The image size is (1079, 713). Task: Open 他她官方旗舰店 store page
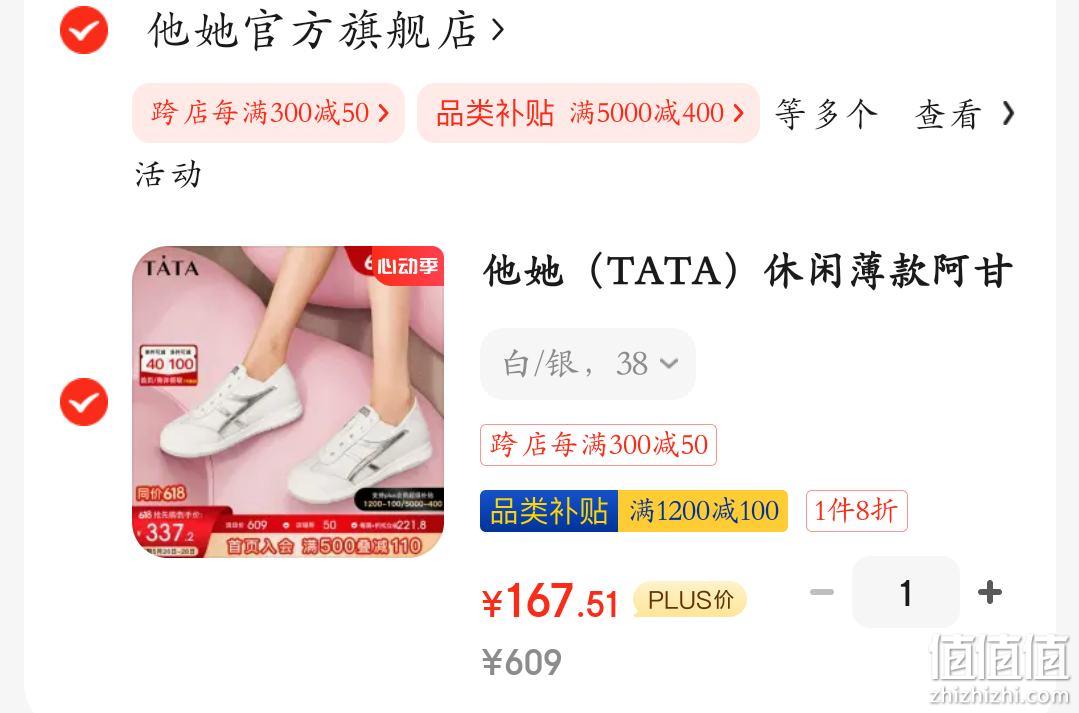[312, 30]
